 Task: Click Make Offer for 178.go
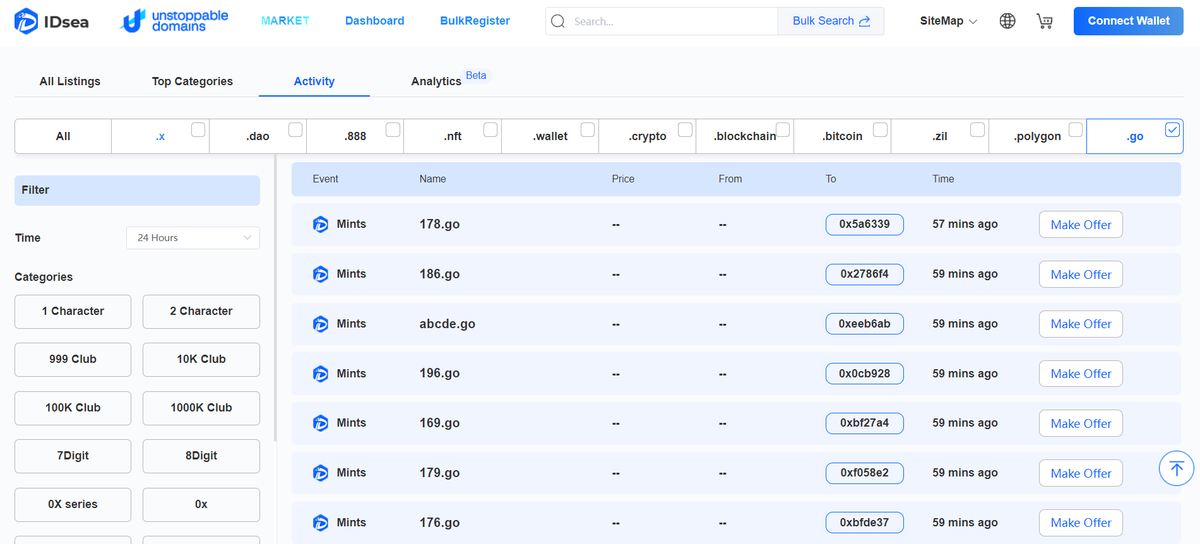click(x=1081, y=225)
